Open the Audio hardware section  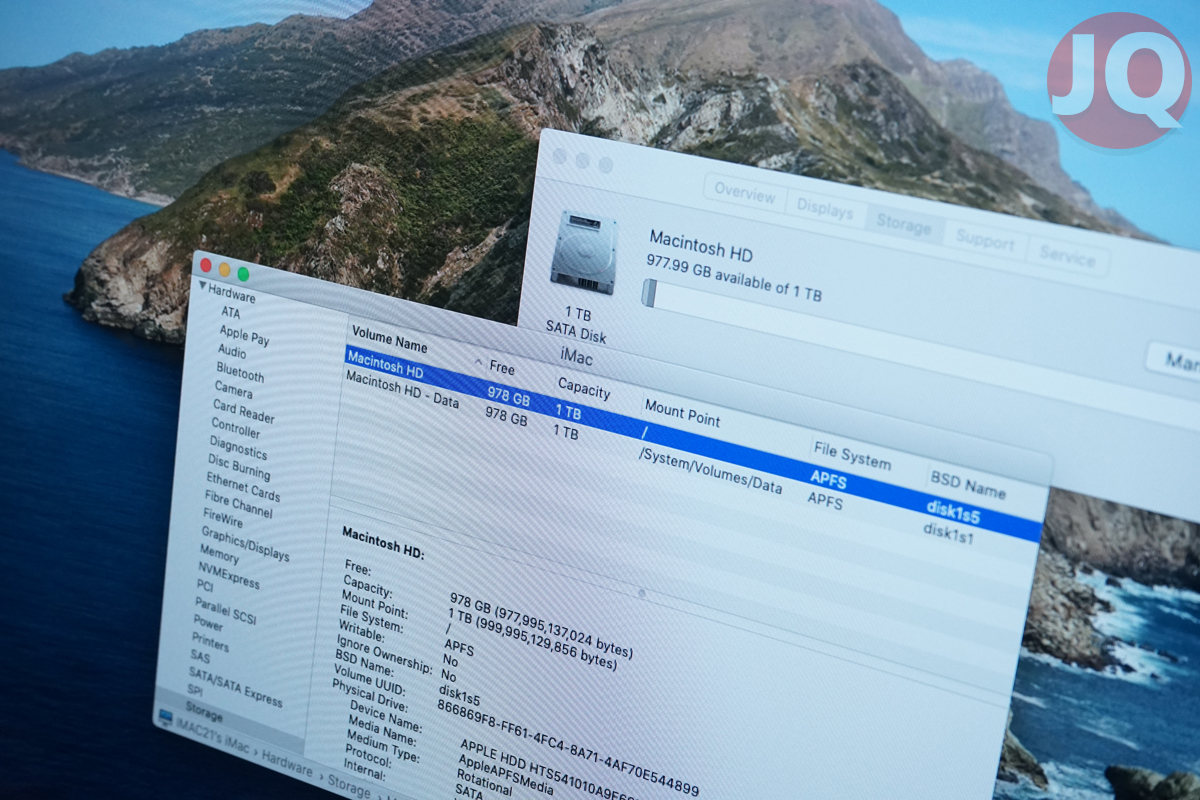click(232, 352)
